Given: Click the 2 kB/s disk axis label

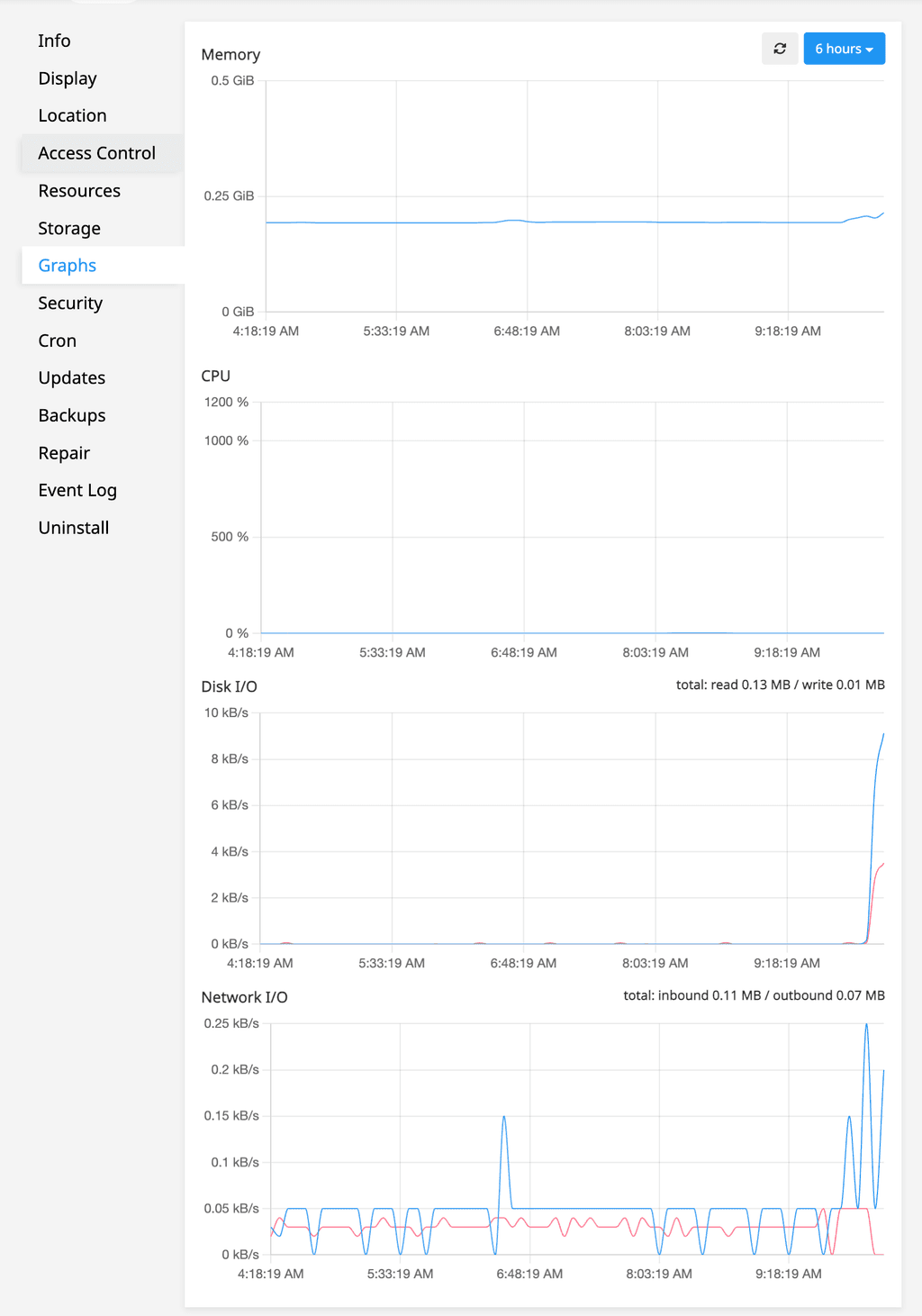Looking at the screenshot, I should (230, 898).
